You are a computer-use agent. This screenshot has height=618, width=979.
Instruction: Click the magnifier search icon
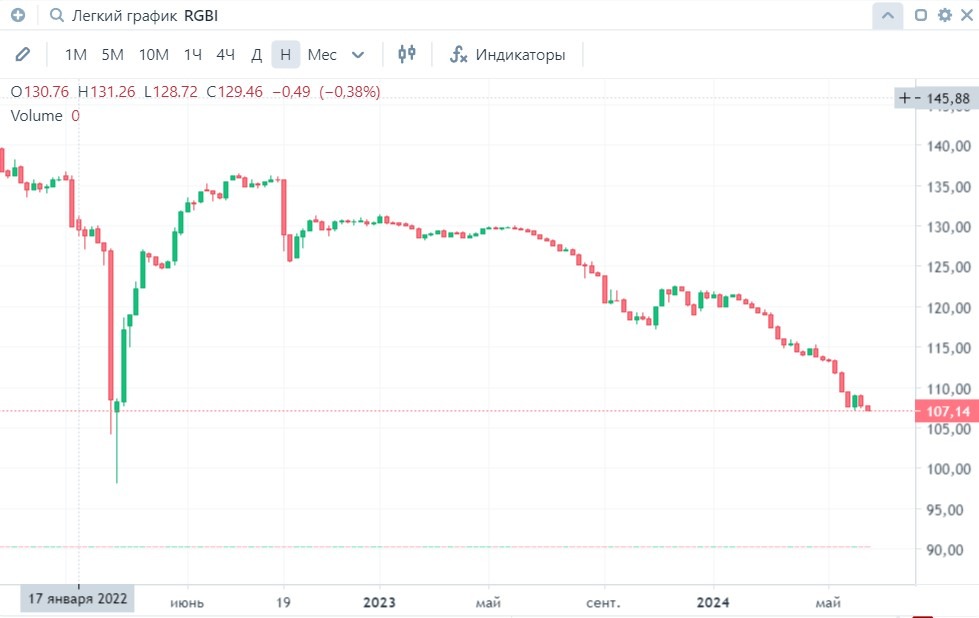(56, 16)
